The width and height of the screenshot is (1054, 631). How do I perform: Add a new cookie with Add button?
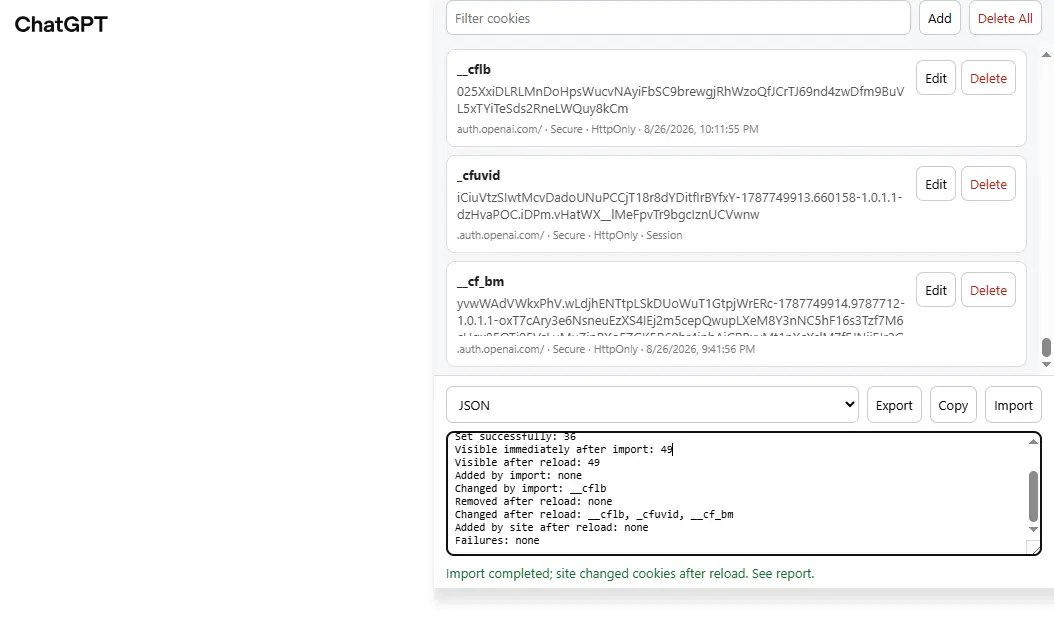(x=940, y=18)
